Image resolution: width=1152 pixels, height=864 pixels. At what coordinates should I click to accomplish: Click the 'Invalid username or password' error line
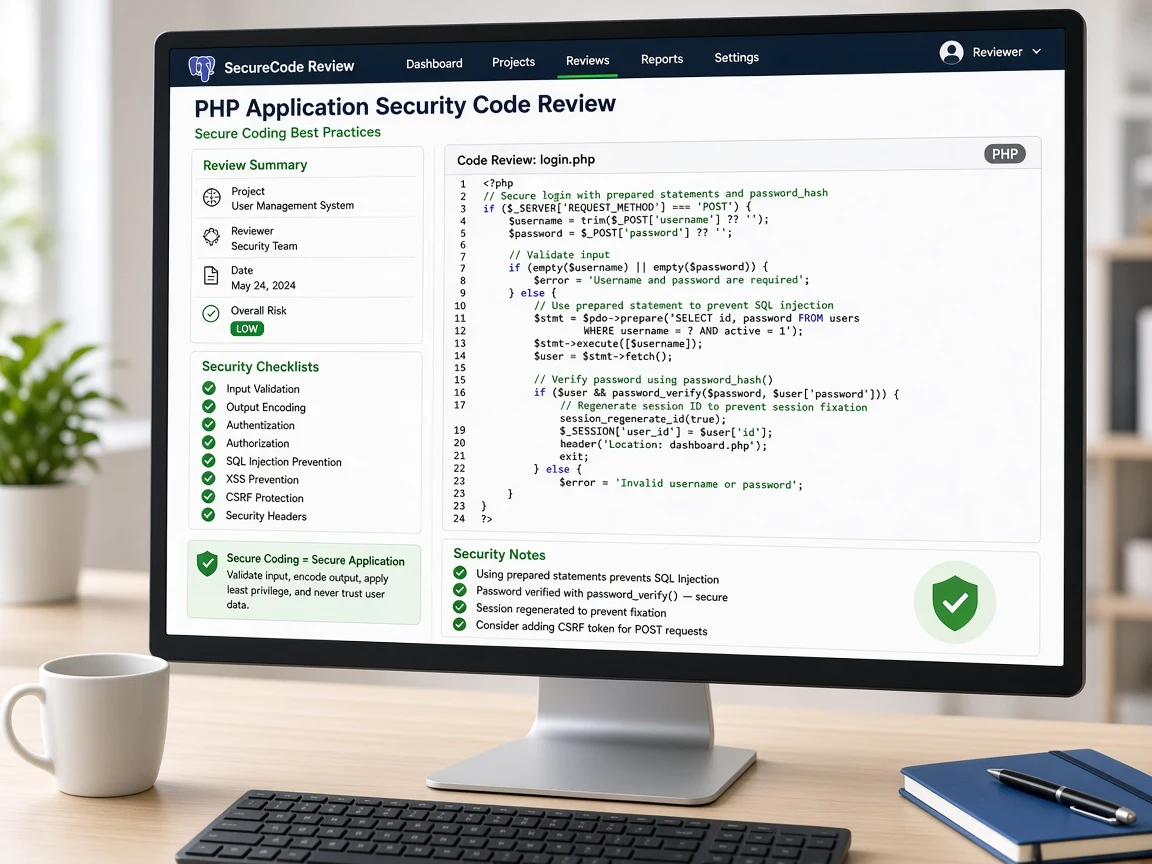(681, 483)
